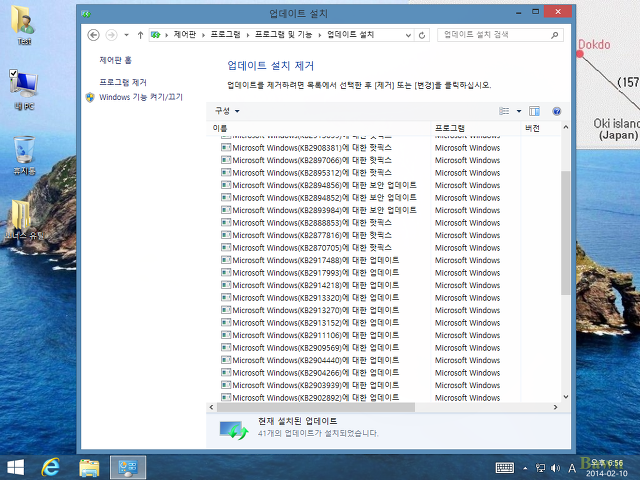Select the 휴지통 desktop icon
This screenshot has width=640, height=480.
pyautogui.click(x=24, y=156)
